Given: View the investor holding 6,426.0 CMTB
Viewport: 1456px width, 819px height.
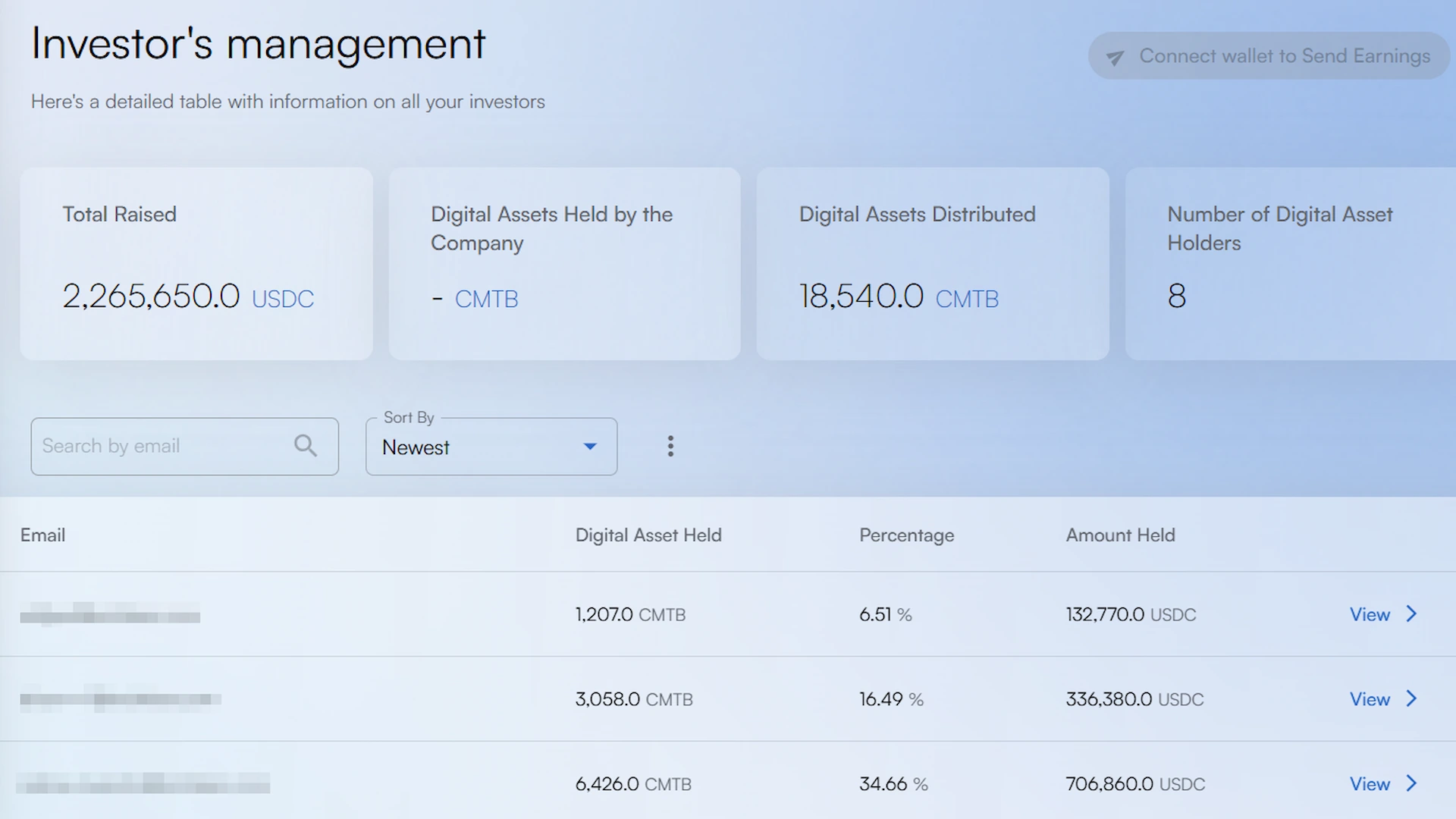Looking at the screenshot, I should coord(1370,784).
